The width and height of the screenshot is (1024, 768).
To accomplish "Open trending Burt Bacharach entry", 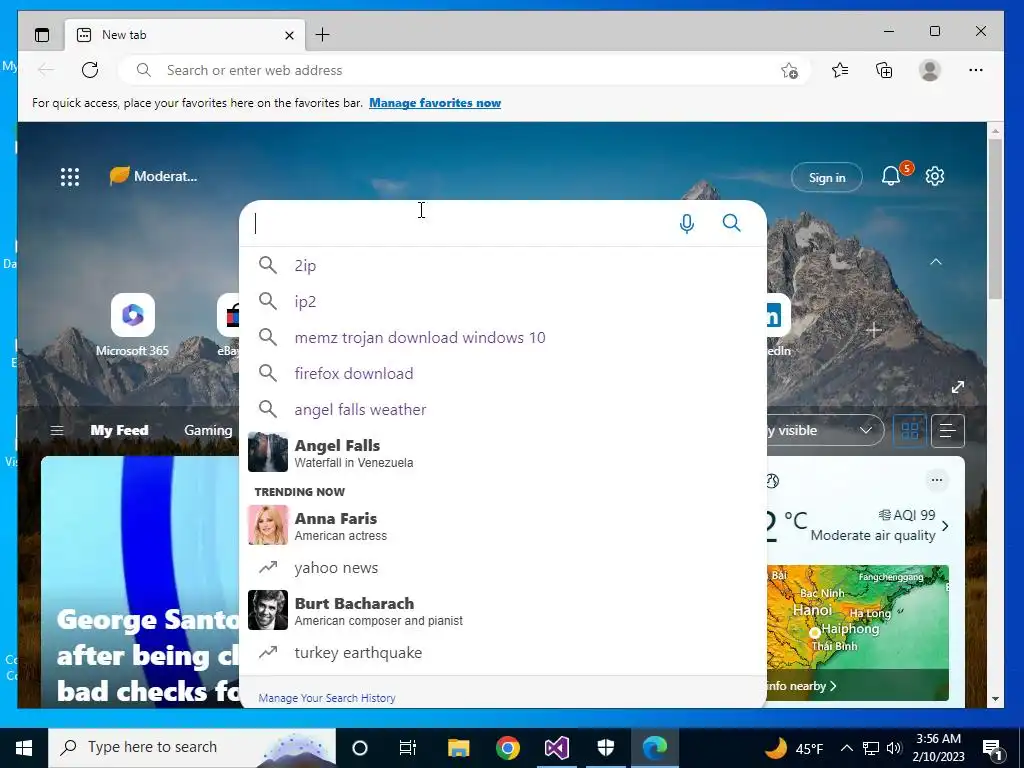I will click(503, 610).
